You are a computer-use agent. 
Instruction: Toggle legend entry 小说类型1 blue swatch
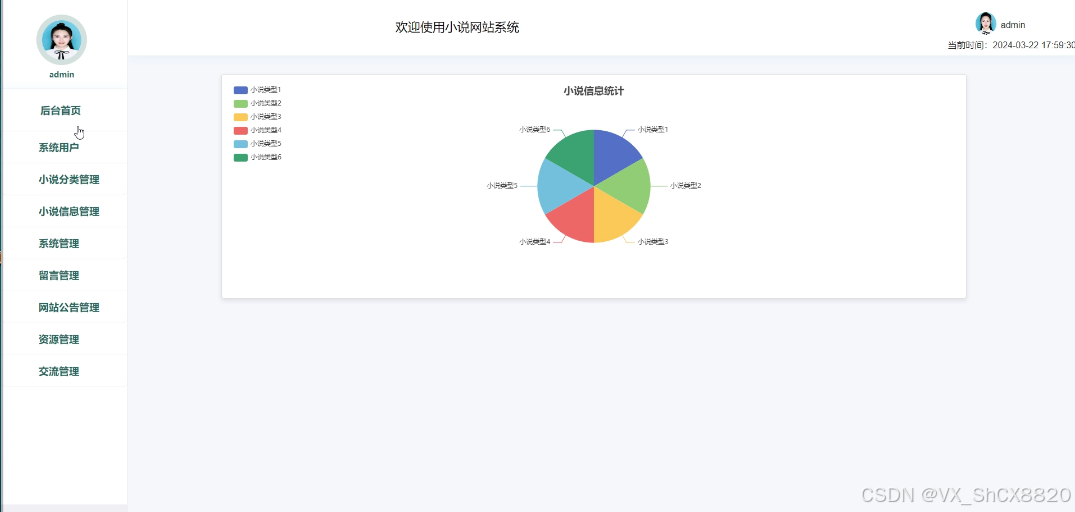click(x=241, y=90)
